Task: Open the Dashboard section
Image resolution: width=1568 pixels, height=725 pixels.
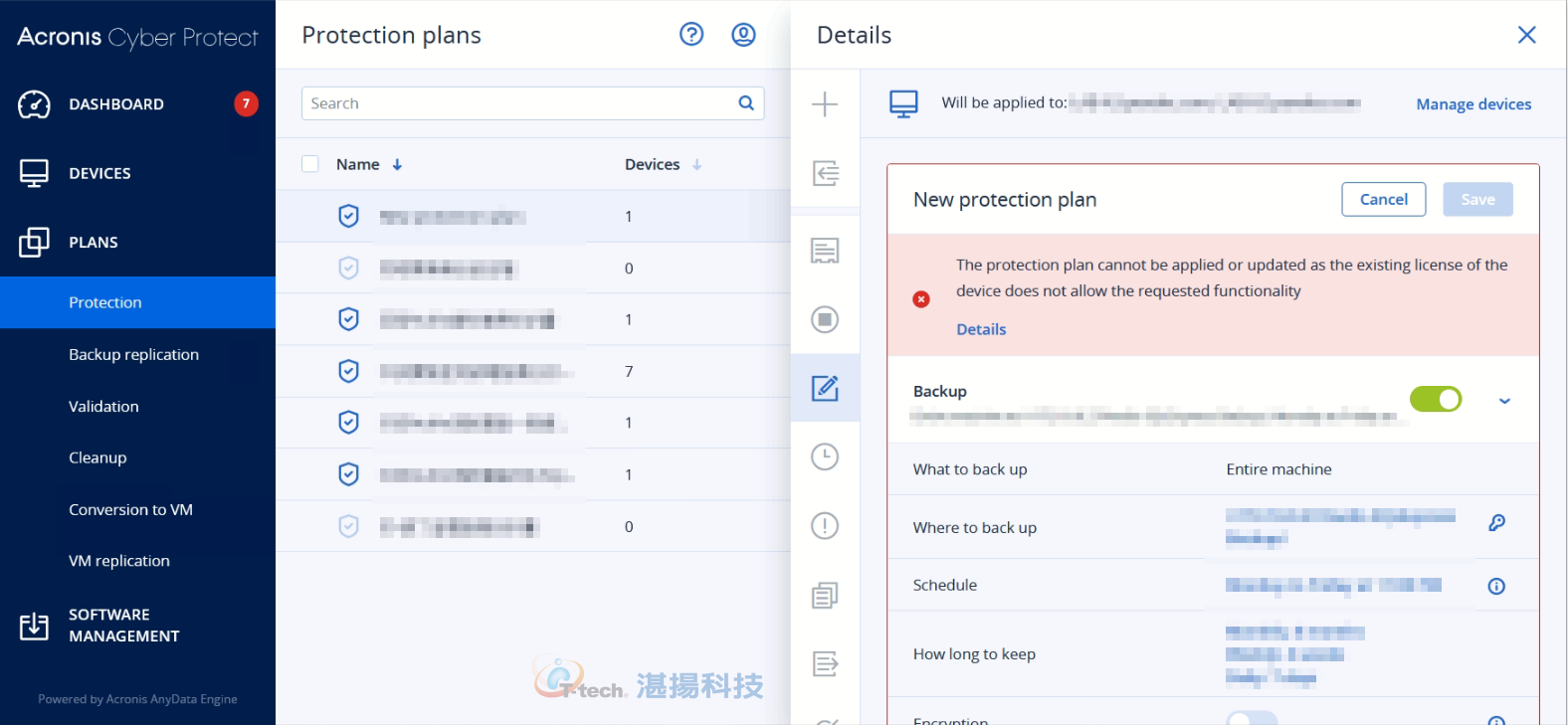Action: pyautogui.click(x=116, y=104)
